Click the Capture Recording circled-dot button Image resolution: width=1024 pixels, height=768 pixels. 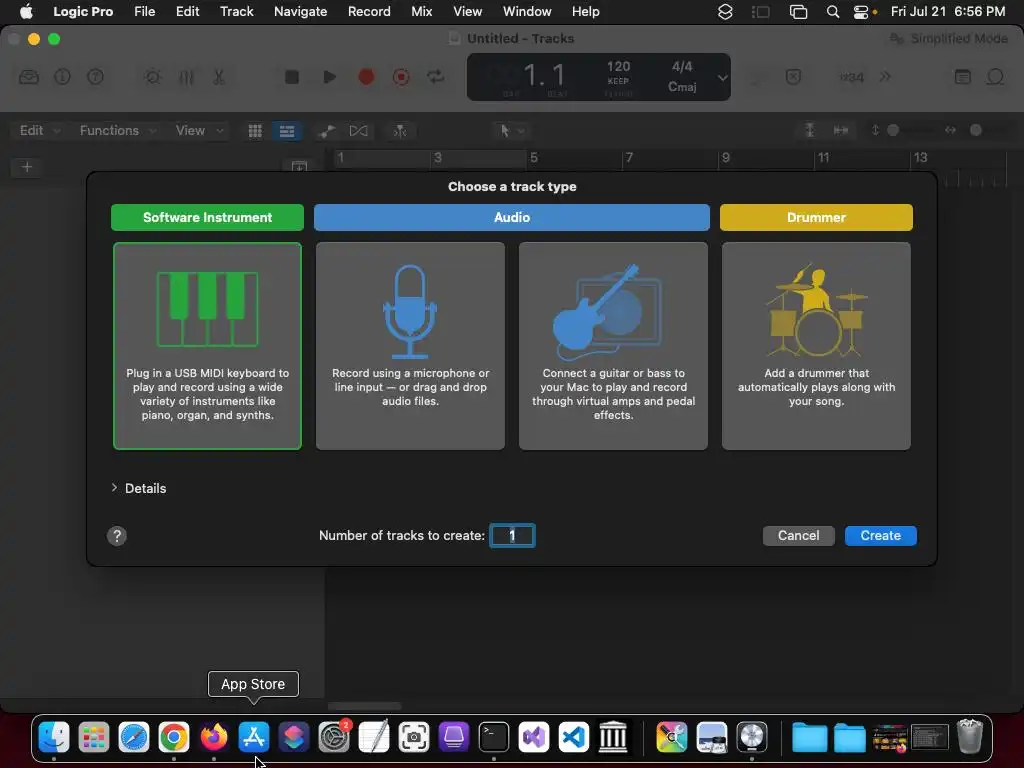pos(401,77)
